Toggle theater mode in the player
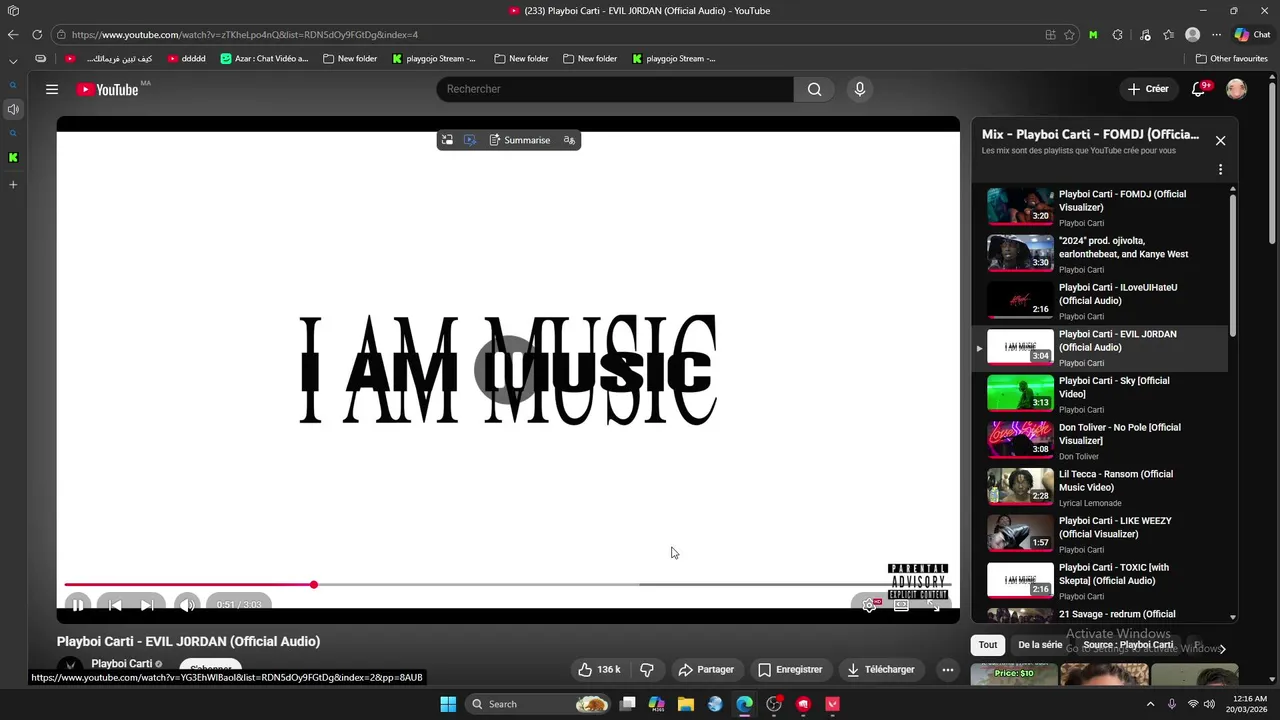The height and width of the screenshot is (720, 1280). point(901,605)
